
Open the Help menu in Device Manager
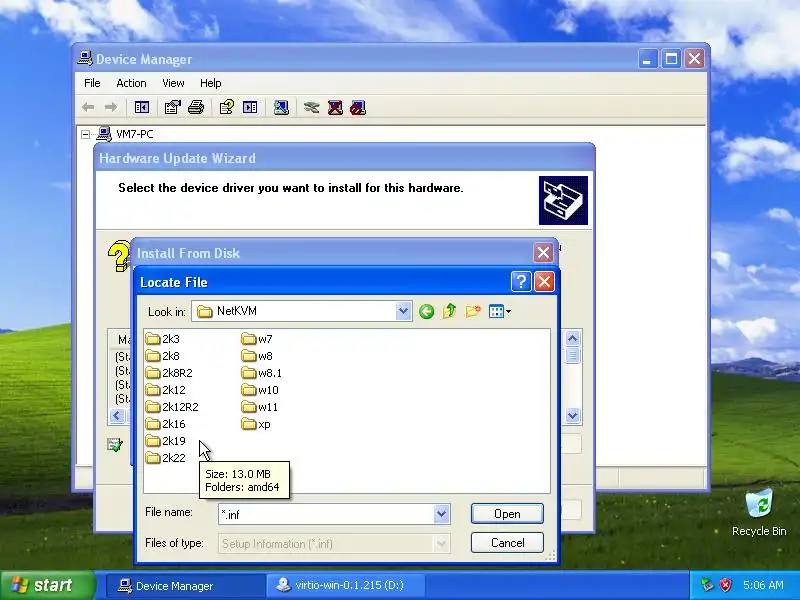210,83
